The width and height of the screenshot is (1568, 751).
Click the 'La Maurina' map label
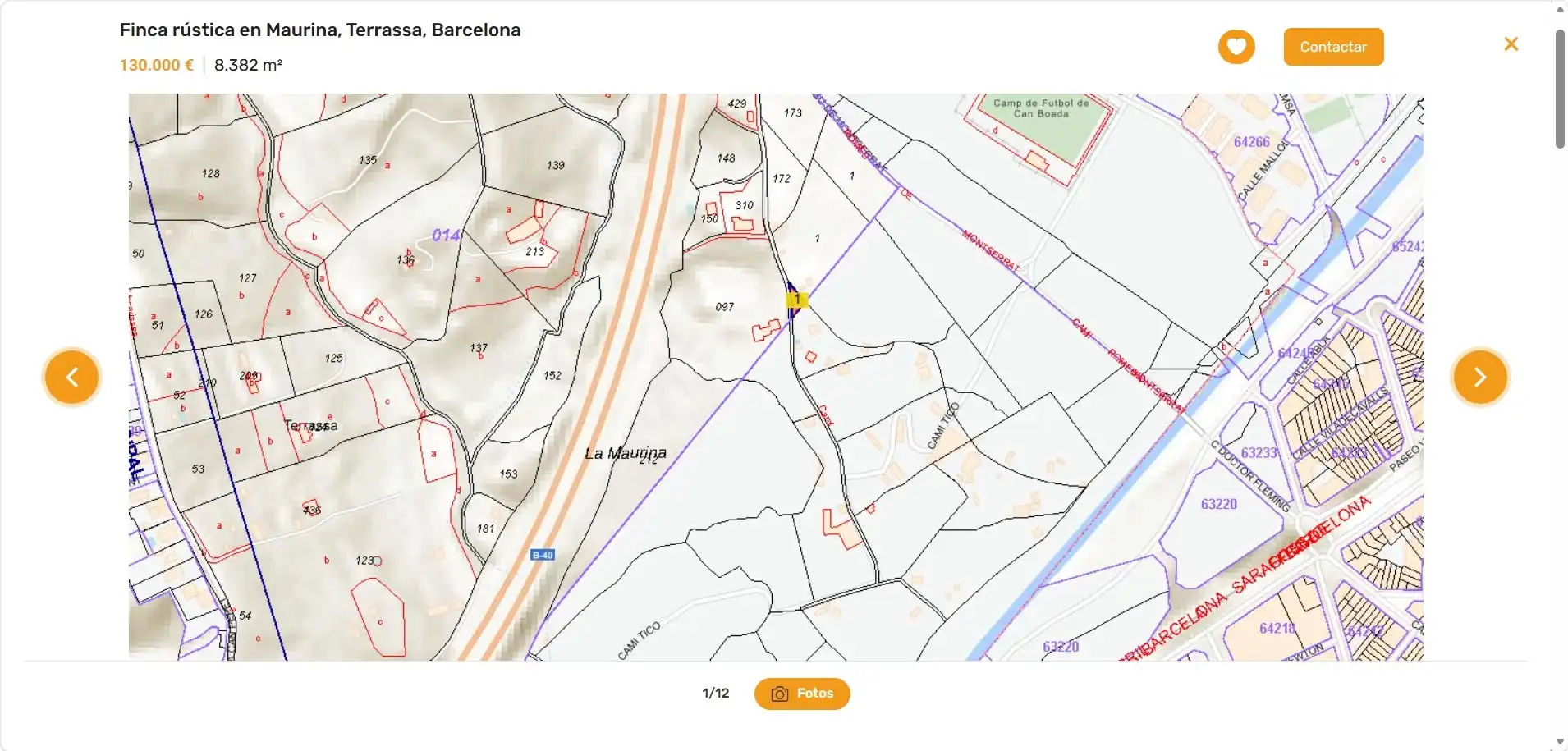626,453
